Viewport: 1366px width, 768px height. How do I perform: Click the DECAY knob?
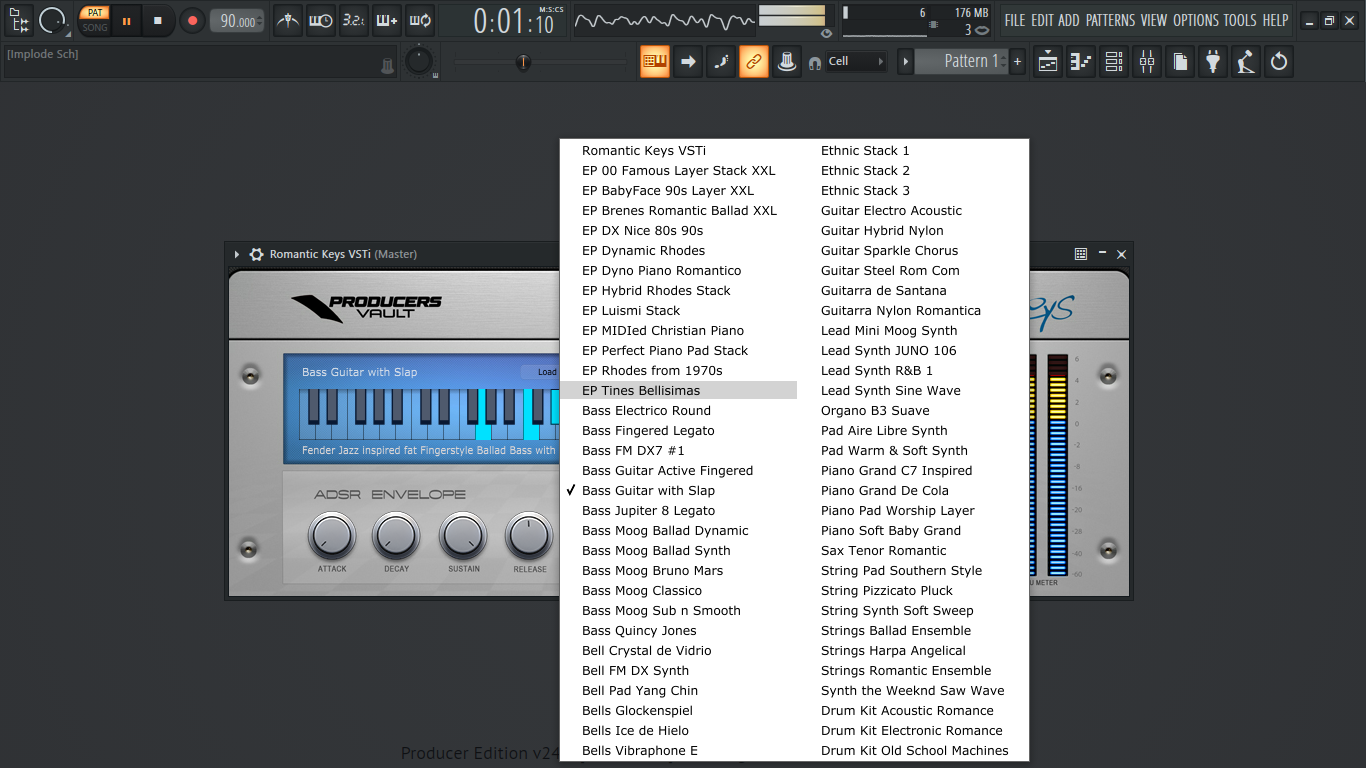click(397, 537)
